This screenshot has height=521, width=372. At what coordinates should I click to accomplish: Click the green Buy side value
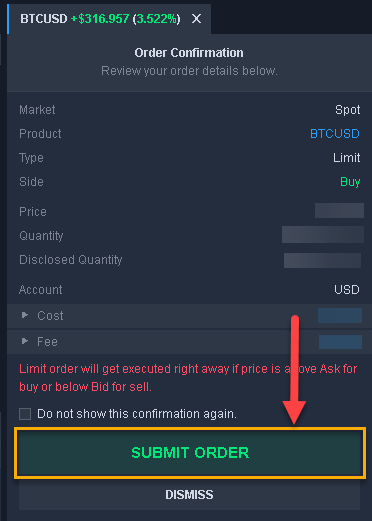[350, 182]
